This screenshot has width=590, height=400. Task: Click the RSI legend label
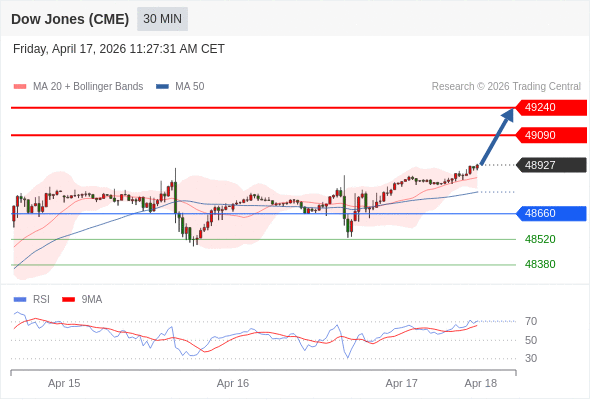coord(41,300)
